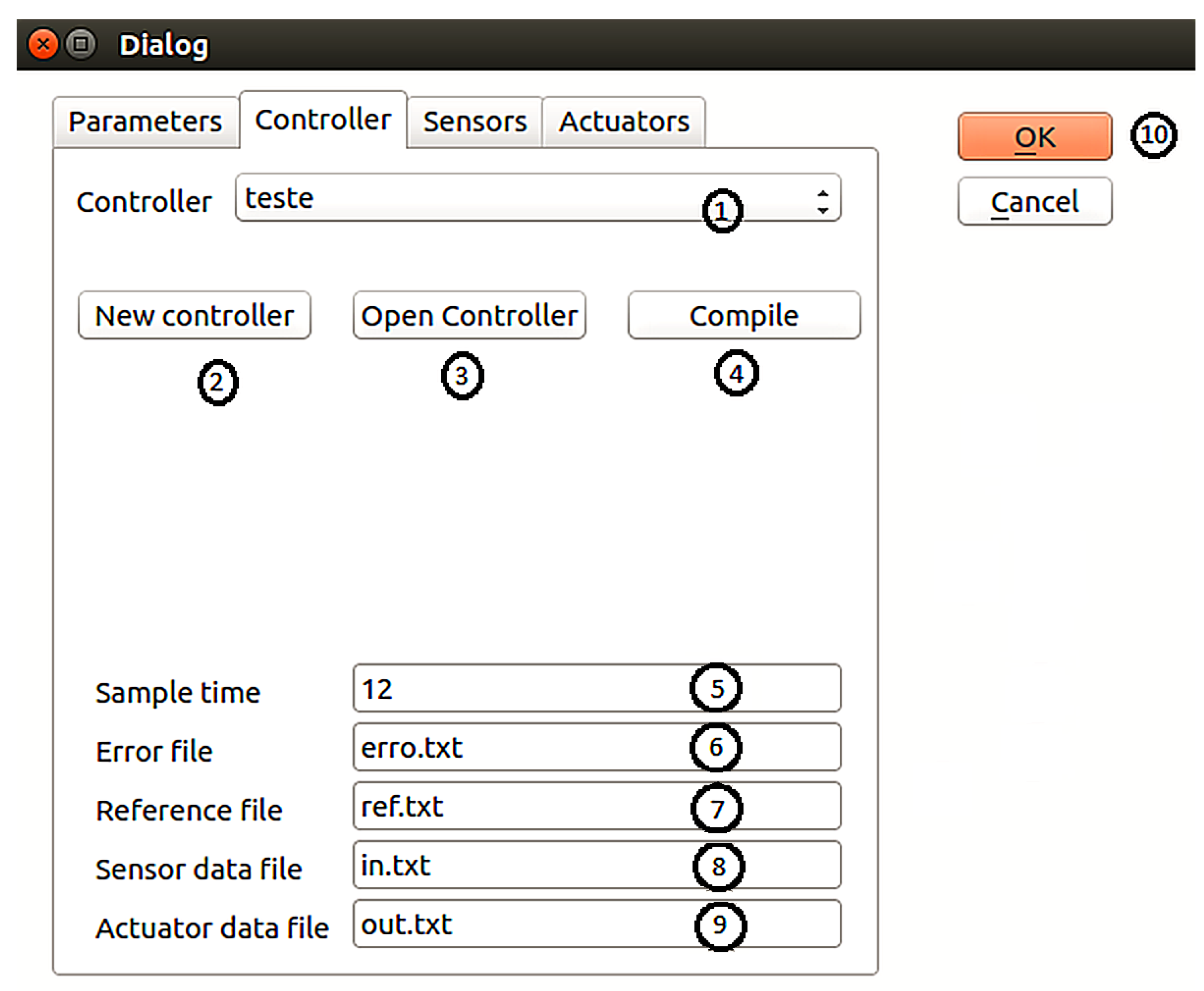1204x991 pixels.
Task: Click the circled number 10 marker
Action: point(1153,135)
